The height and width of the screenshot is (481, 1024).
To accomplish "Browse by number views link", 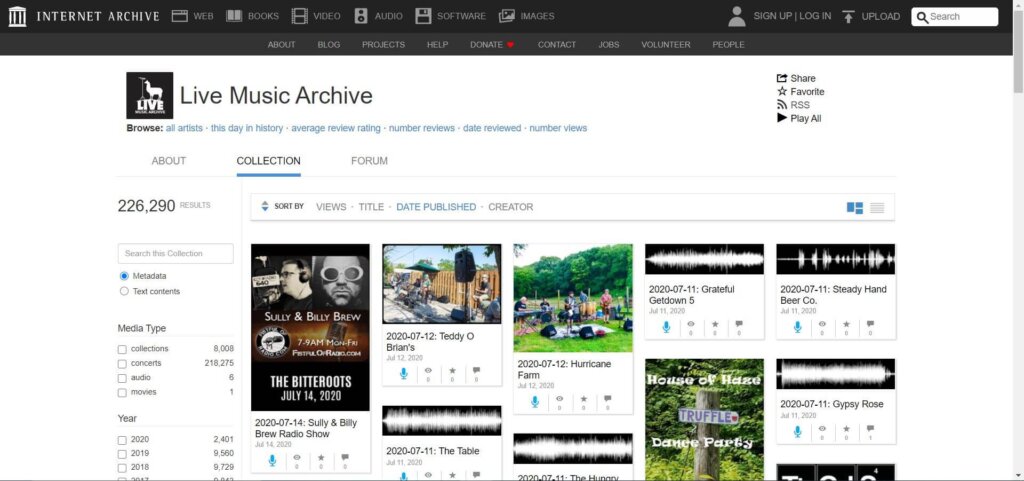I will pos(558,128).
